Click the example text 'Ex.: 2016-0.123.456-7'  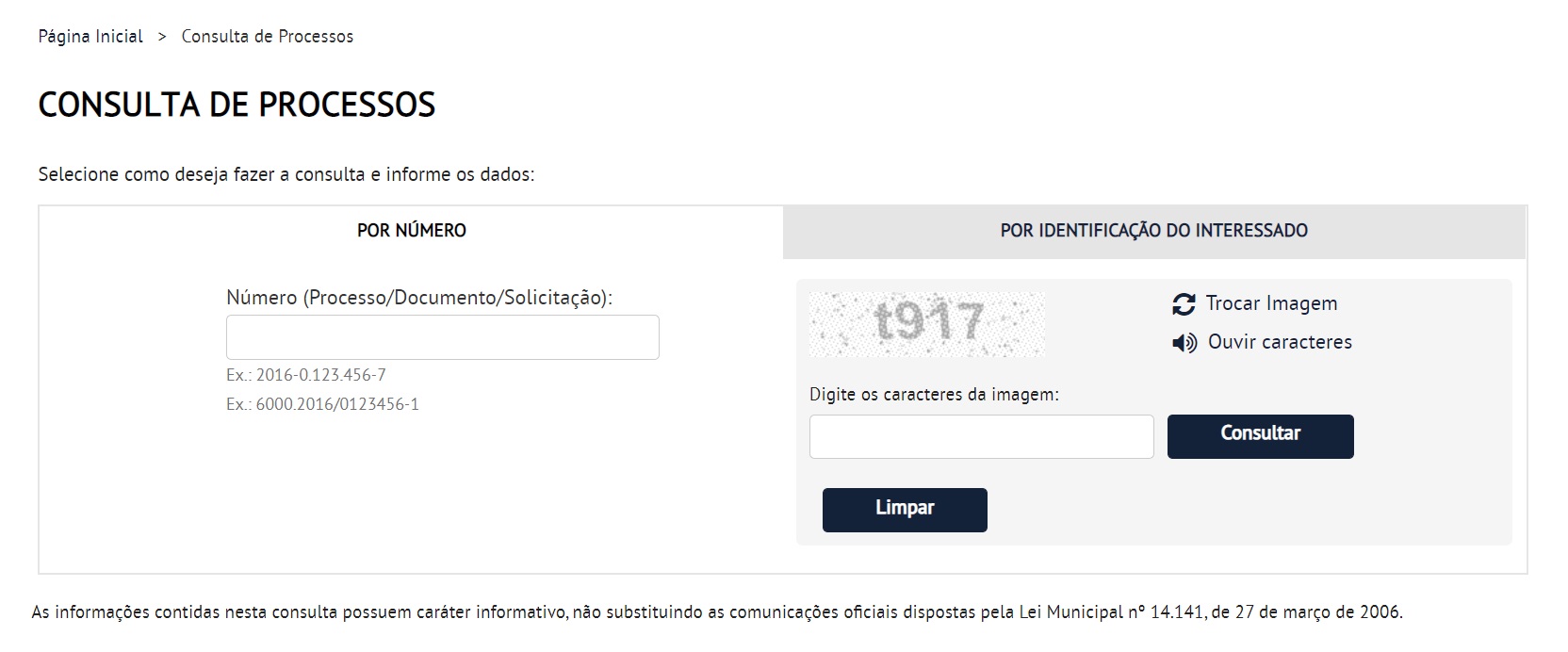pyautogui.click(x=305, y=375)
